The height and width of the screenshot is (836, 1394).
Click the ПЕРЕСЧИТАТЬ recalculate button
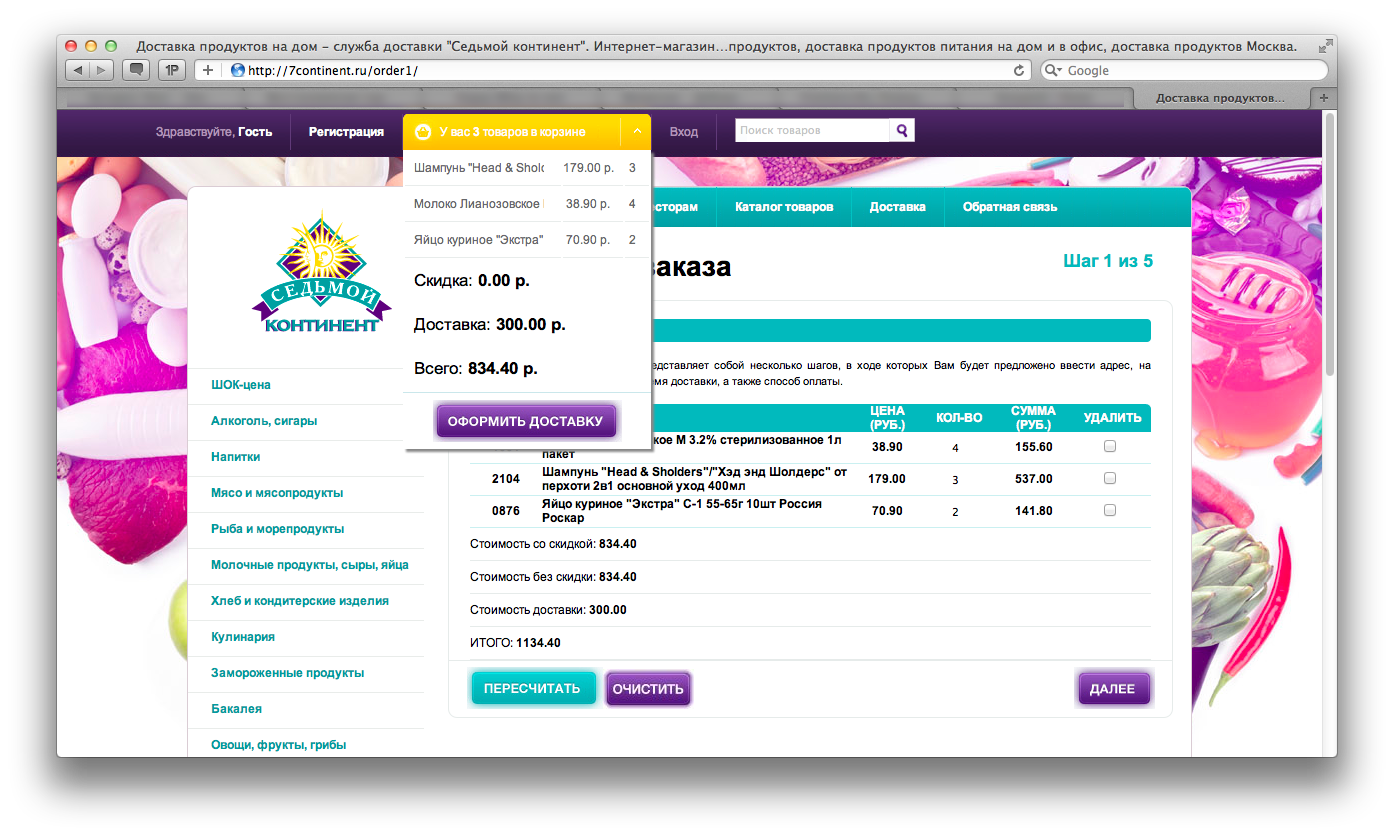(532, 688)
